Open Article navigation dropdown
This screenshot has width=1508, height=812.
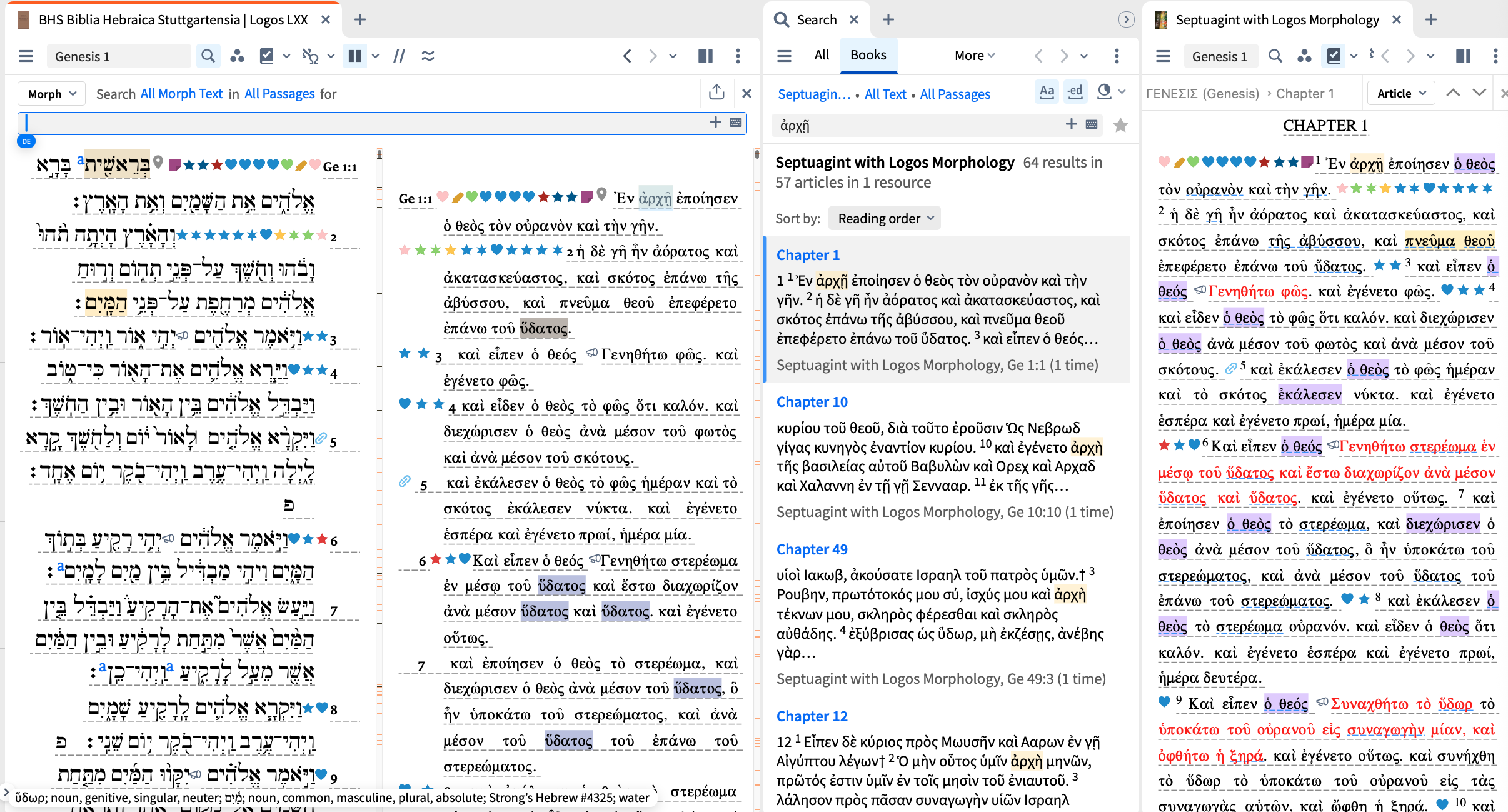click(x=1401, y=93)
